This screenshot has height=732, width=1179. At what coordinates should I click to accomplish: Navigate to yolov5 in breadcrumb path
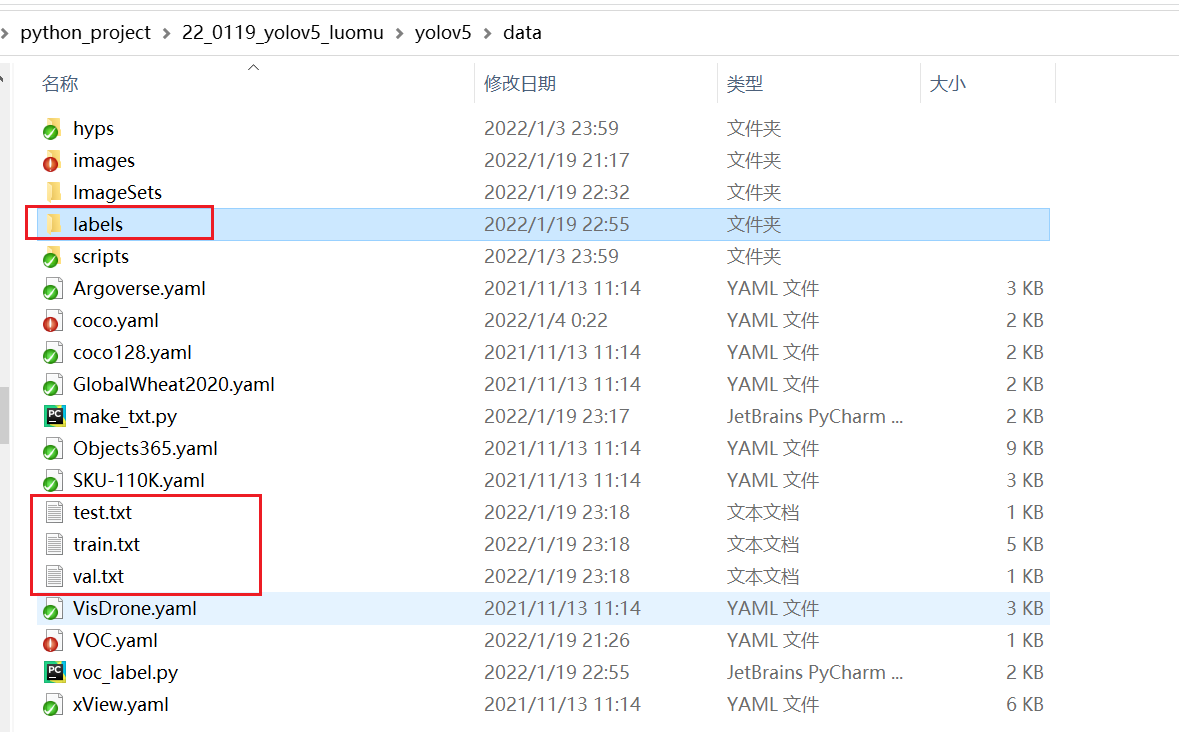(443, 33)
